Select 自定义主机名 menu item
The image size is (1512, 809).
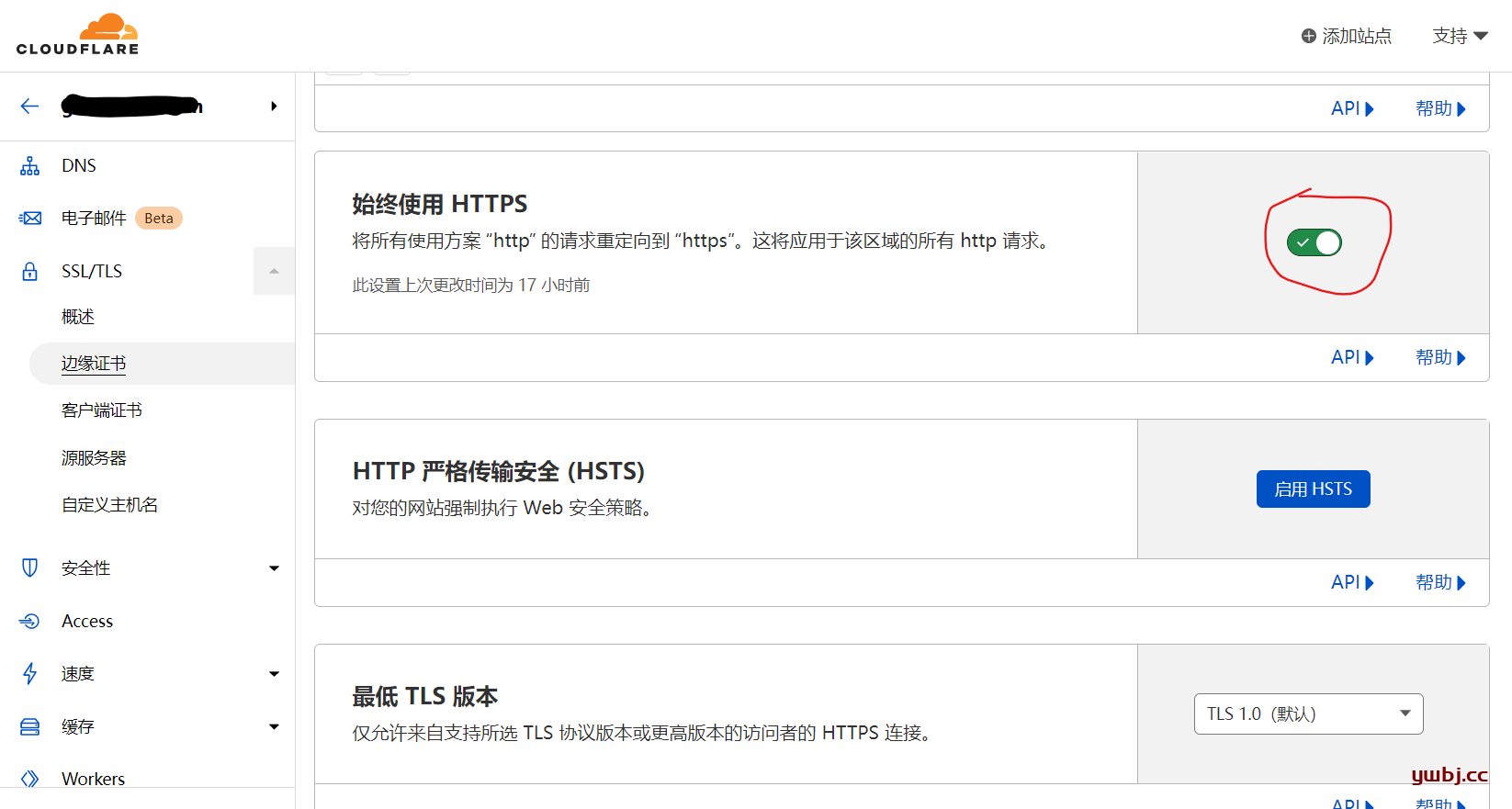(110, 505)
